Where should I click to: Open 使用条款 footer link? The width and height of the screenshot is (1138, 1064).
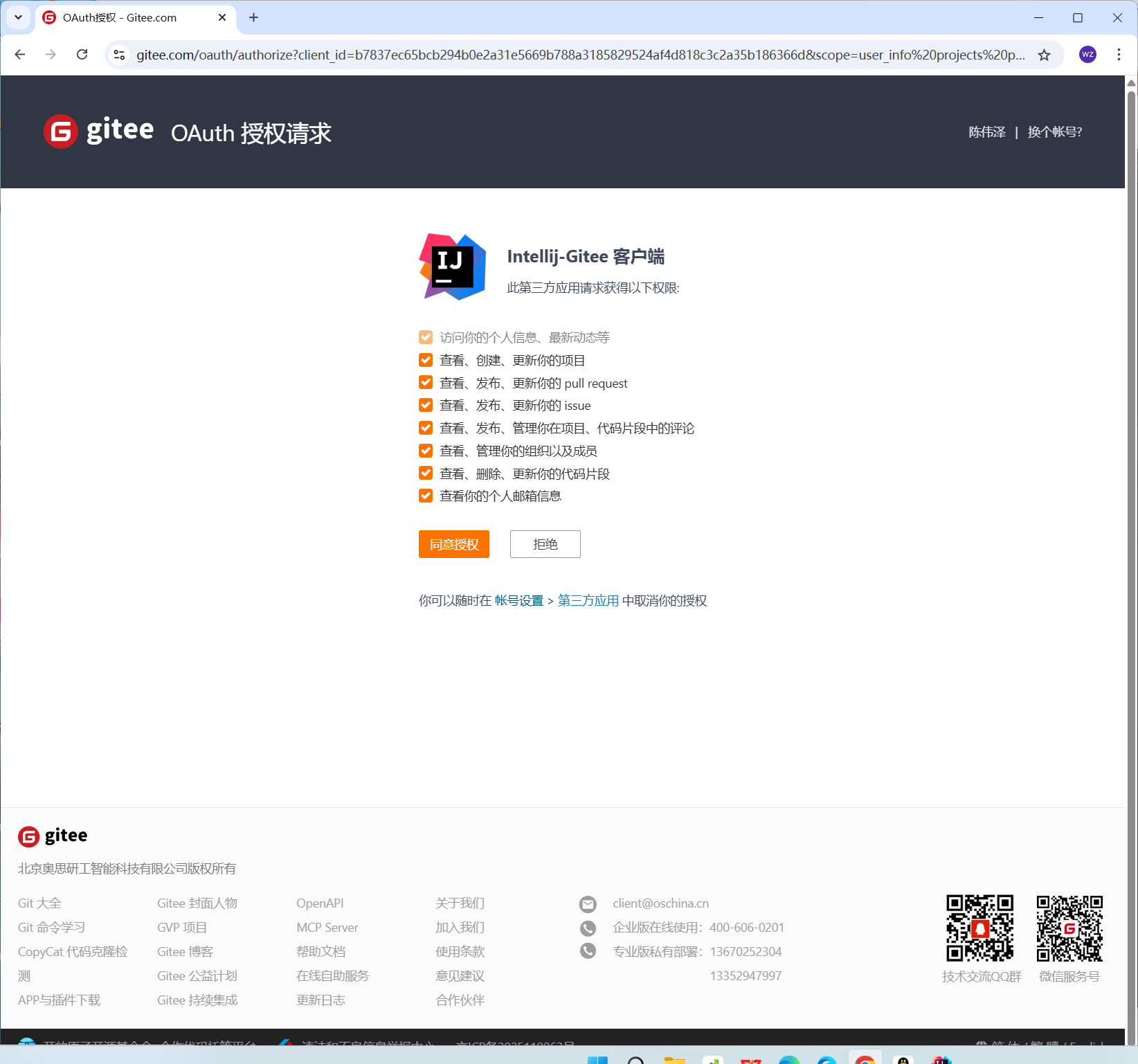click(x=460, y=952)
